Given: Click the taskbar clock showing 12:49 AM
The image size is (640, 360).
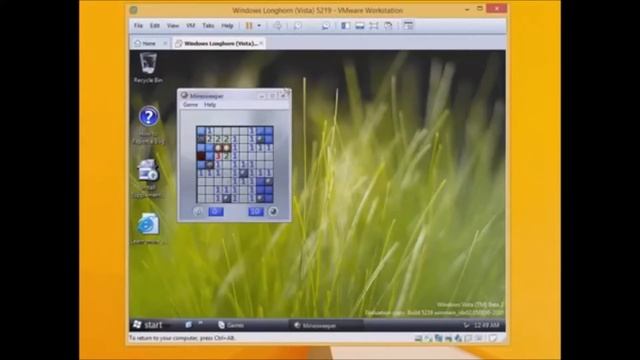Looking at the screenshot, I should coord(487,325).
